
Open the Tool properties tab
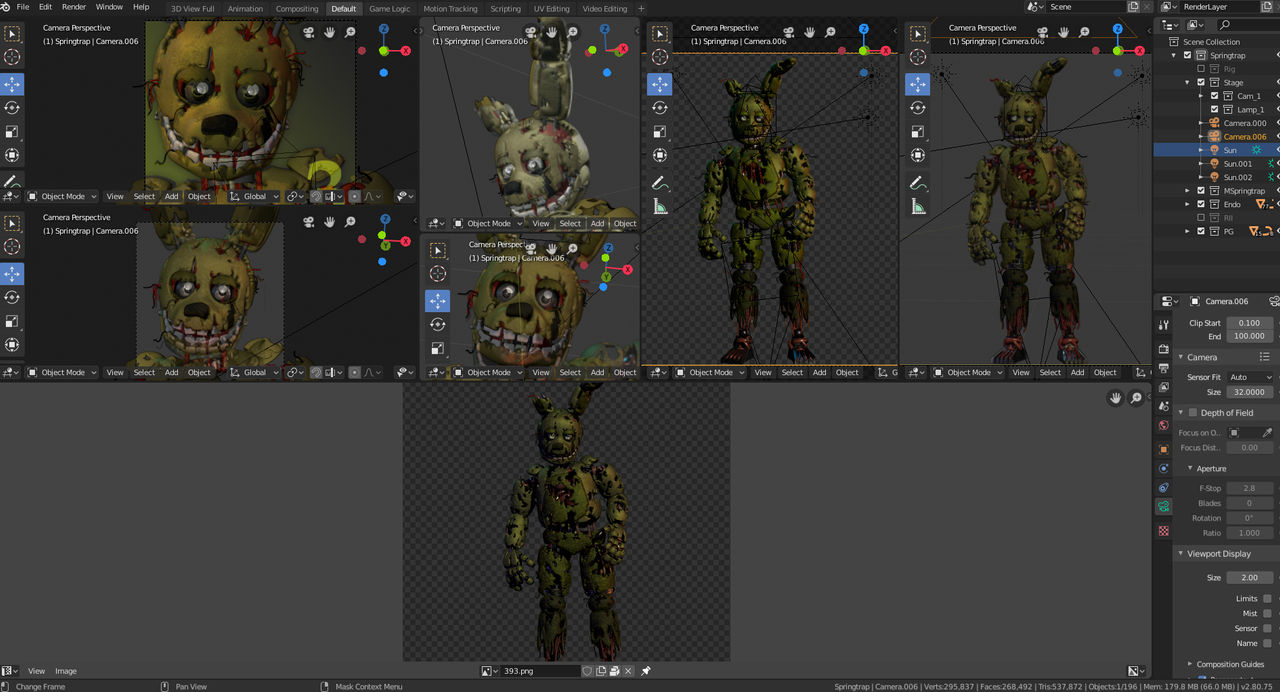pyautogui.click(x=1163, y=325)
